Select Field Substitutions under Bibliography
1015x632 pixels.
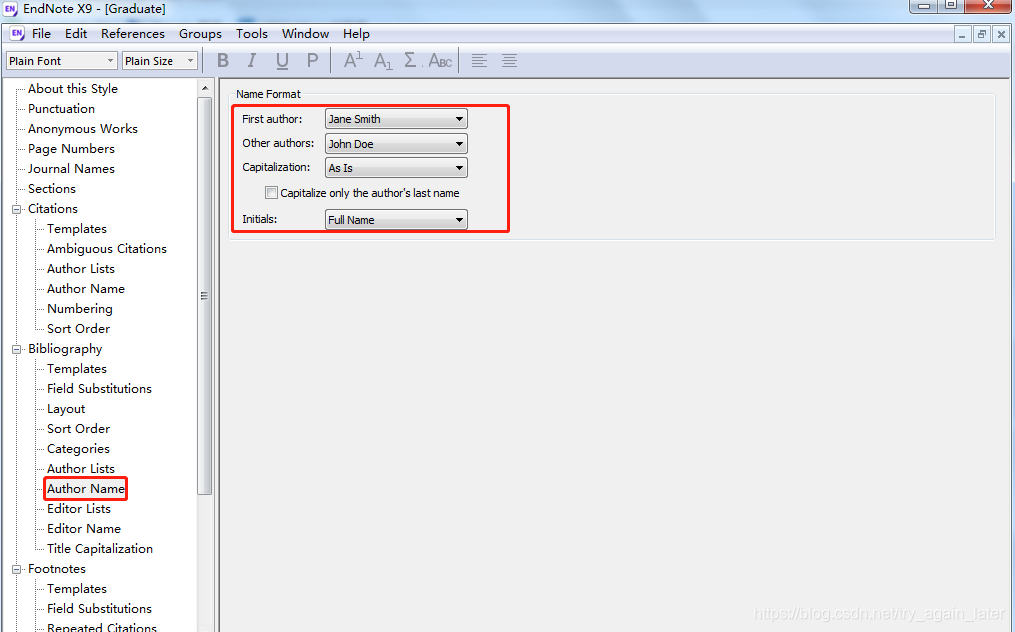[x=99, y=389]
